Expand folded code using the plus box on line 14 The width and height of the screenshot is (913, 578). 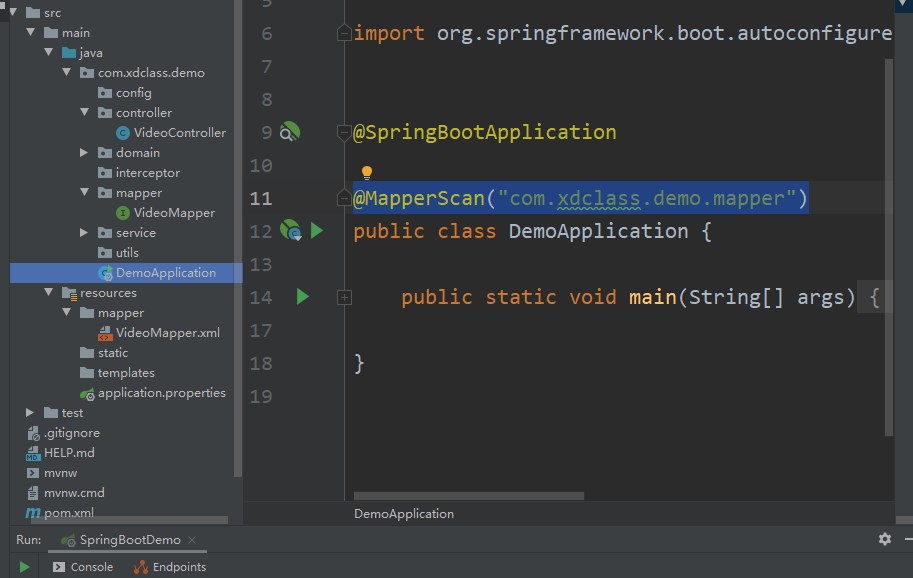click(344, 297)
